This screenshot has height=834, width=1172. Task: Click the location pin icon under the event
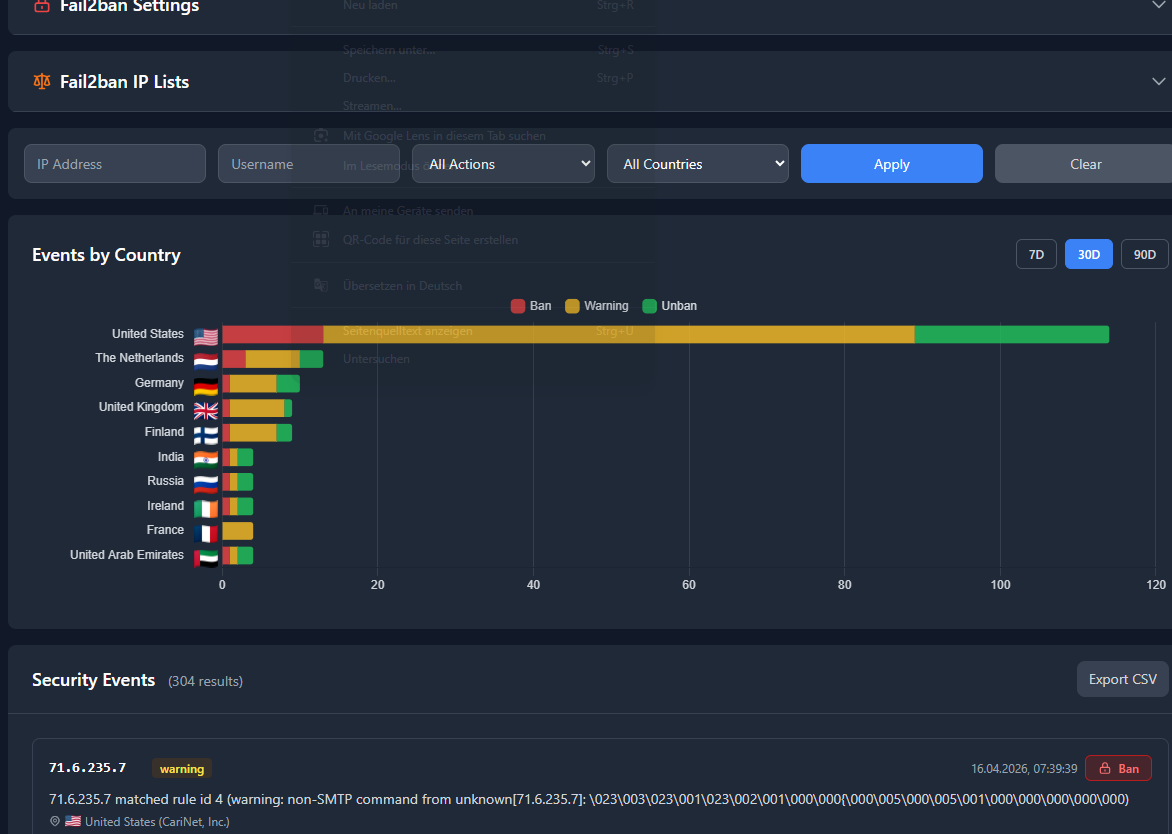click(x=55, y=821)
